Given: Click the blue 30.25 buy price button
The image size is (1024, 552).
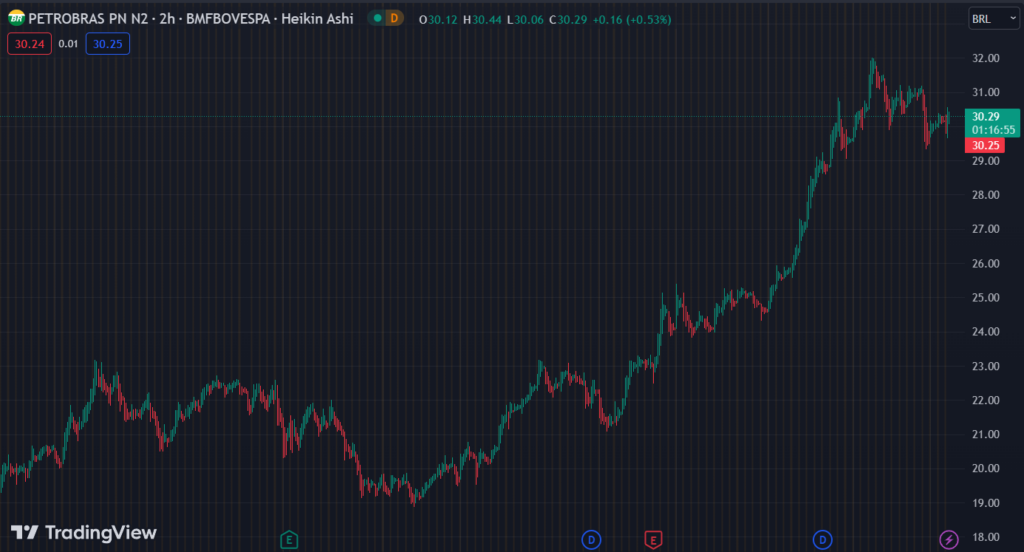Looking at the screenshot, I should pos(108,44).
